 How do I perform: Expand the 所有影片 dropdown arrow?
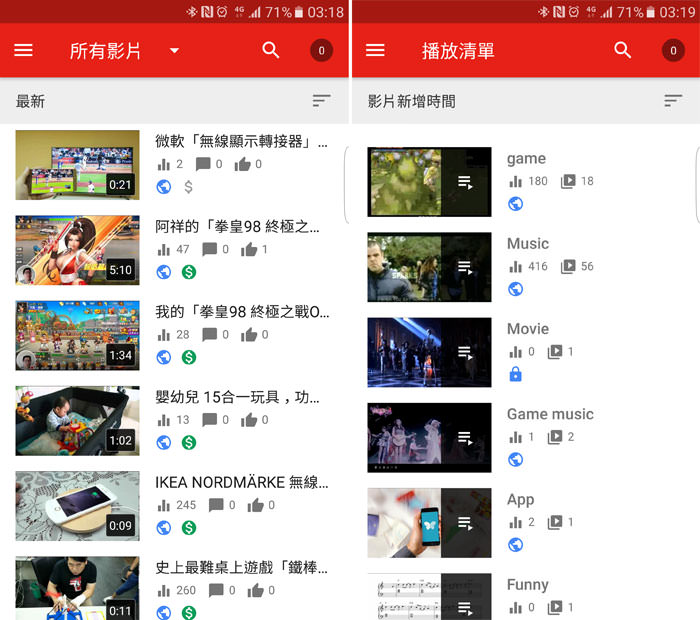[x=175, y=51]
